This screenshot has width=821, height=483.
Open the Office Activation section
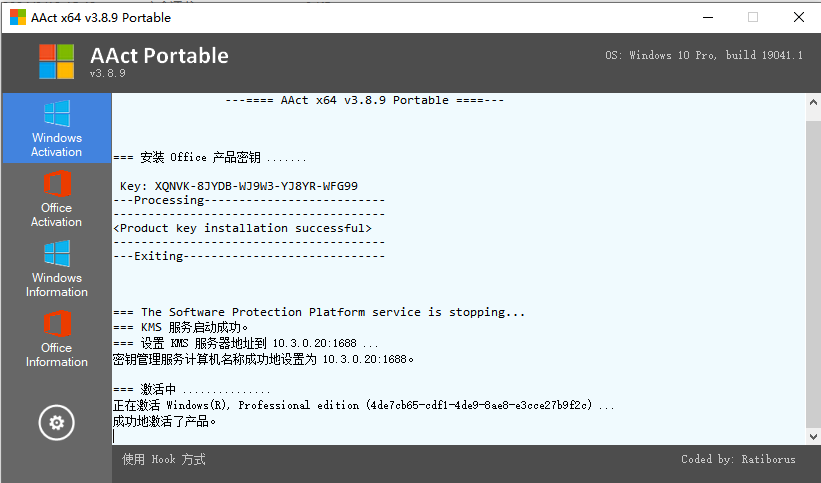click(x=57, y=199)
